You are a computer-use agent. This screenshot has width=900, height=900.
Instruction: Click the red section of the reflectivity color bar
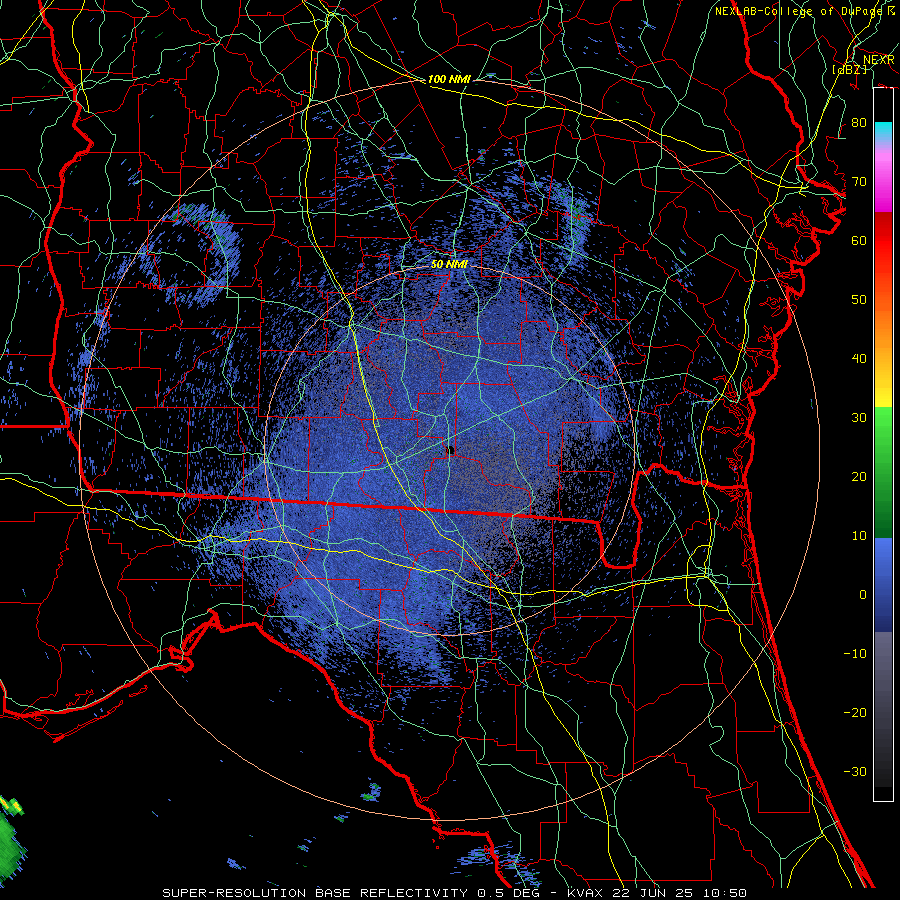pos(883,241)
